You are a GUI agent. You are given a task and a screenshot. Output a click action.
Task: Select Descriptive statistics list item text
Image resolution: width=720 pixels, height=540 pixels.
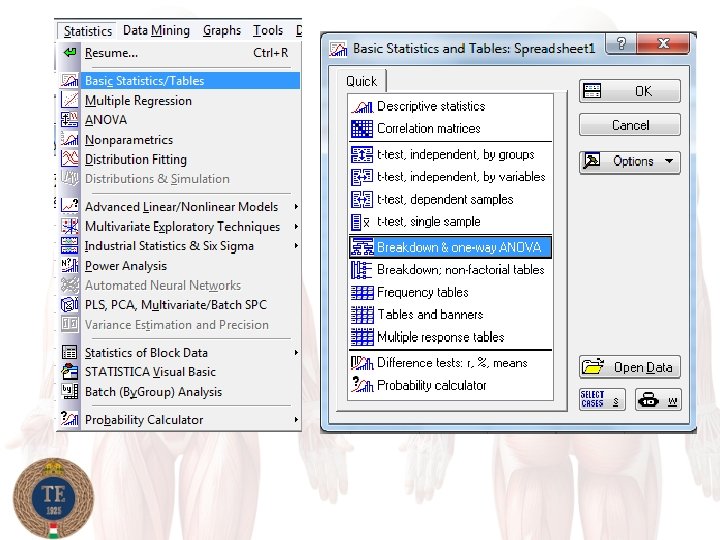coord(431,107)
